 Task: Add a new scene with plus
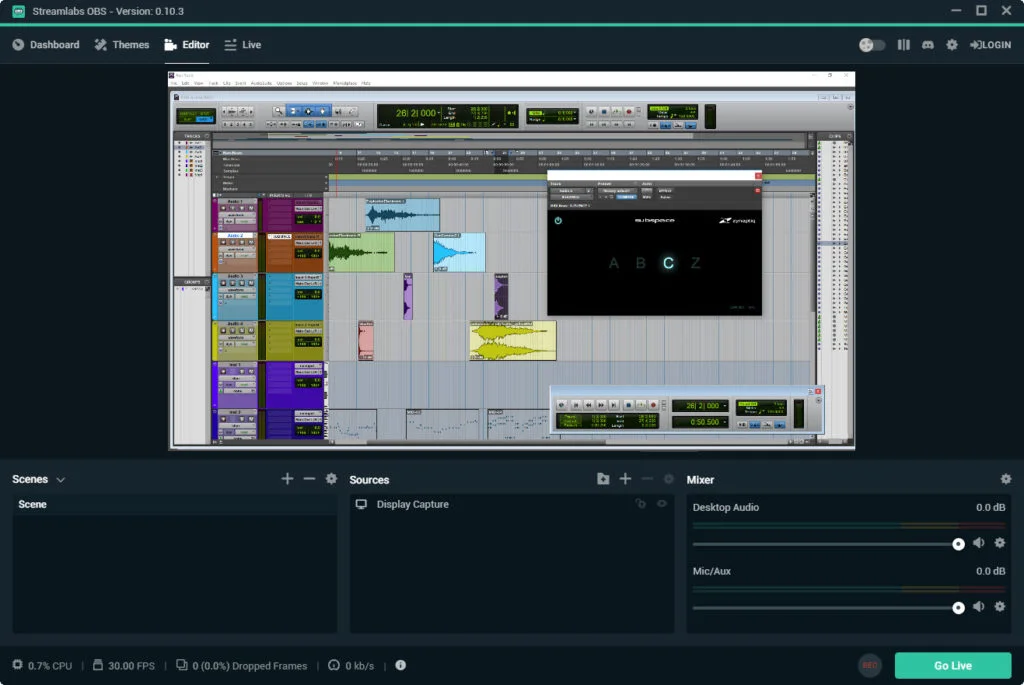click(x=287, y=479)
